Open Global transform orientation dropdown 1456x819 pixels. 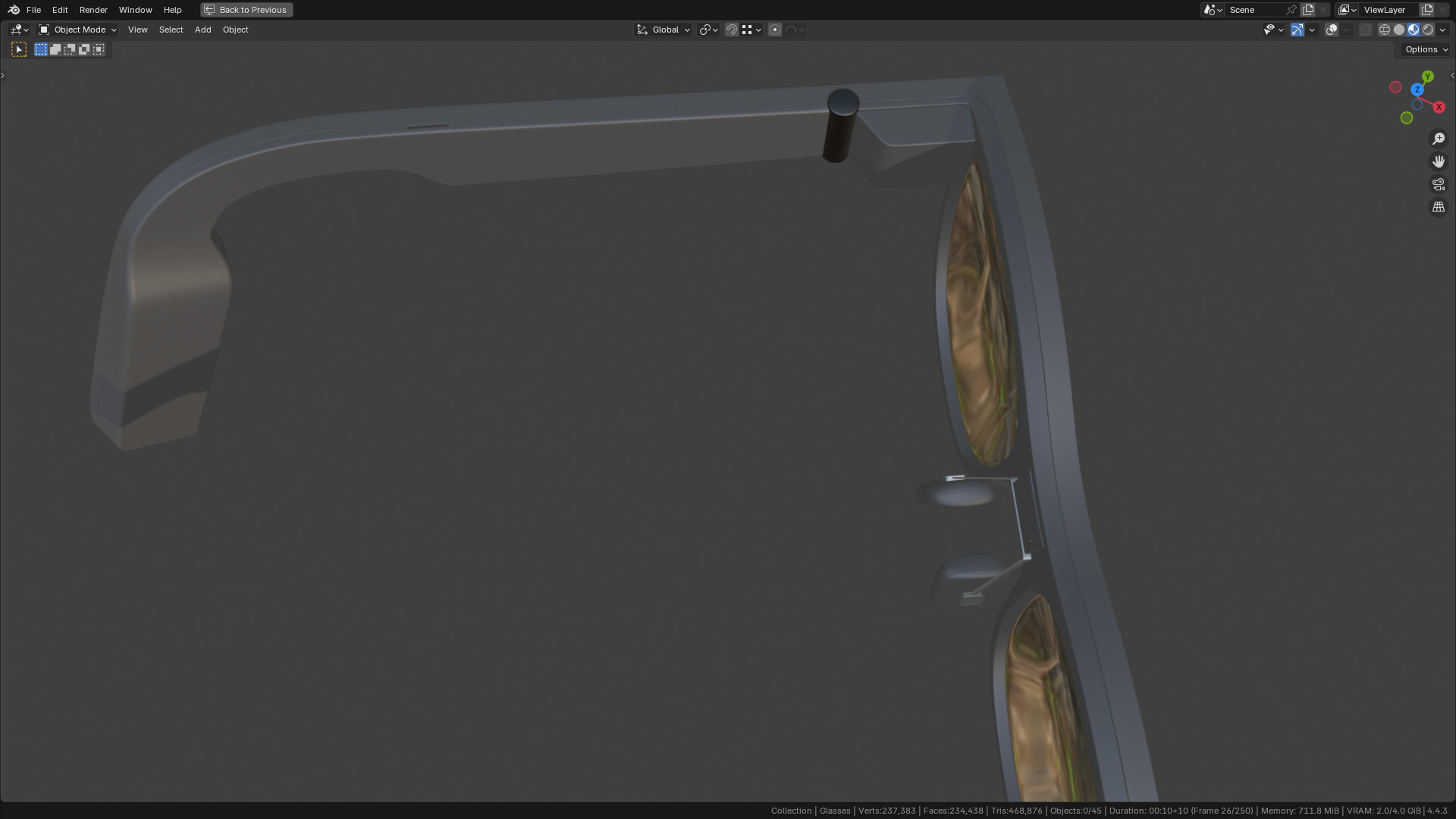[x=664, y=30]
